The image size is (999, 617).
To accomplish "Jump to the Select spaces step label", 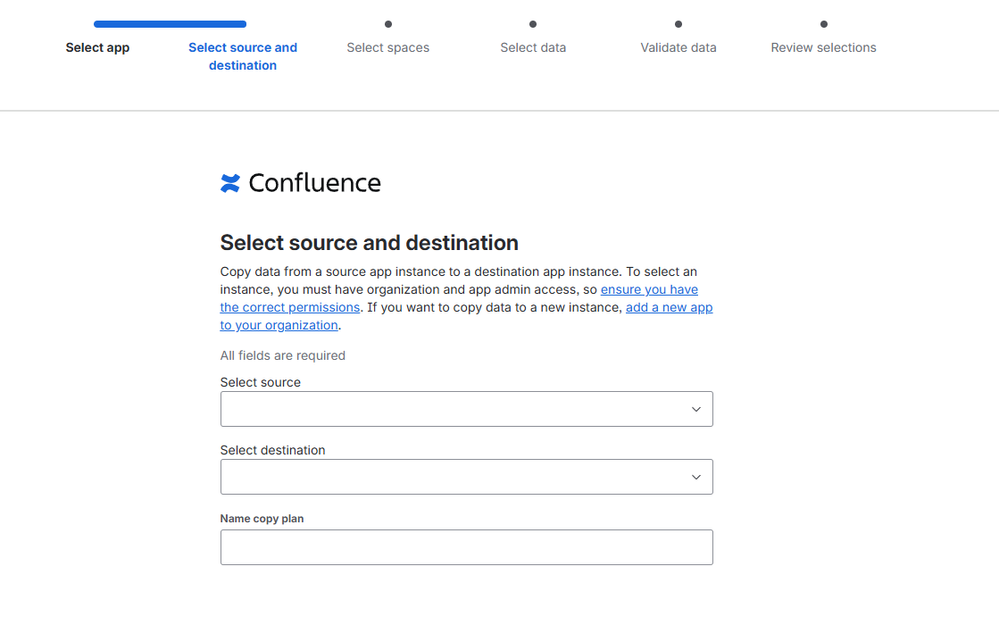I will pyautogui.click(x=388, y=48).
